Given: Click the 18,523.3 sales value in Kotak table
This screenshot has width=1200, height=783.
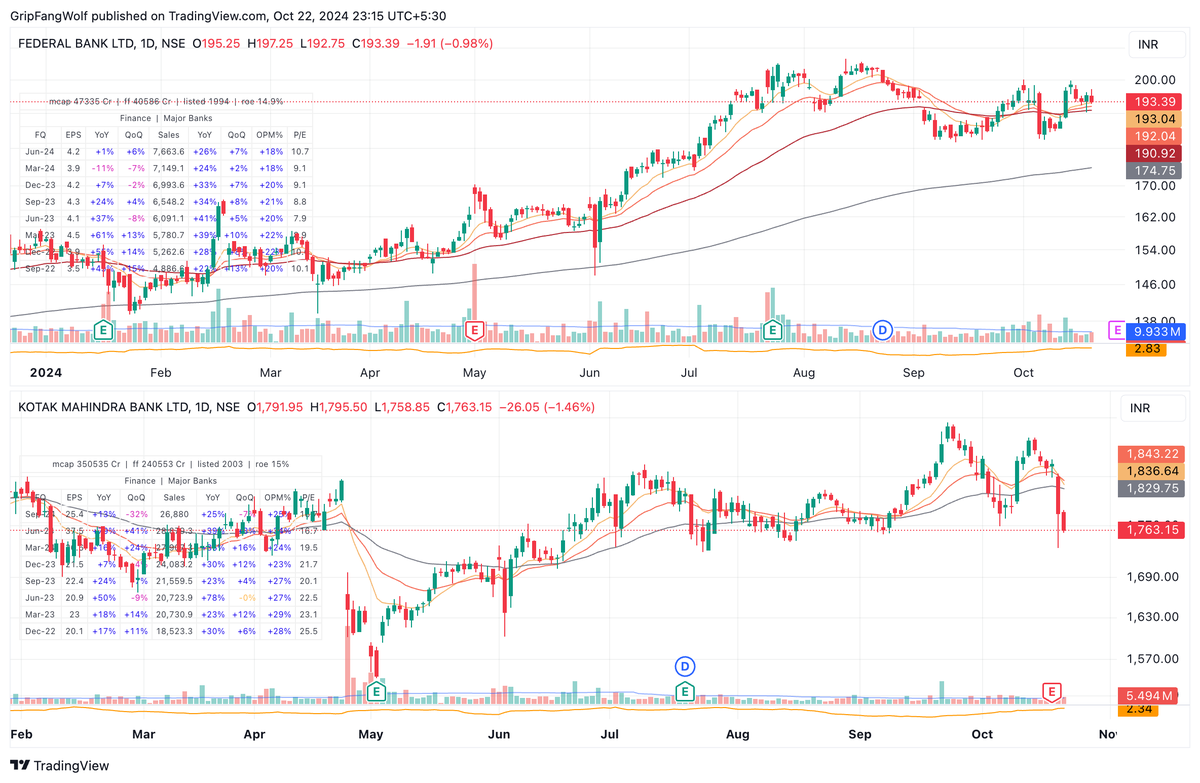Looking at the screenshot, I should click(x=174, y=631).
